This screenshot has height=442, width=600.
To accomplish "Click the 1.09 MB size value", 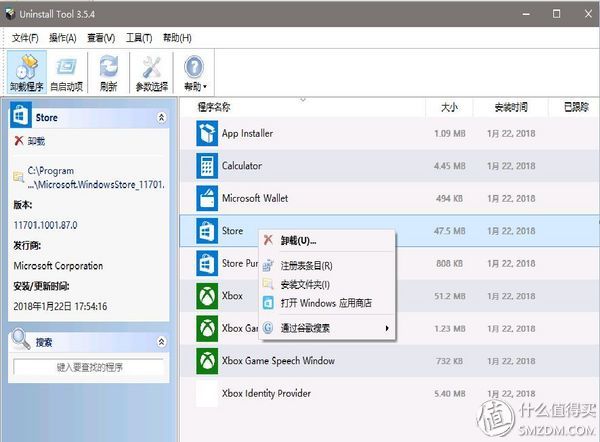I will click(x=449, y=133).
